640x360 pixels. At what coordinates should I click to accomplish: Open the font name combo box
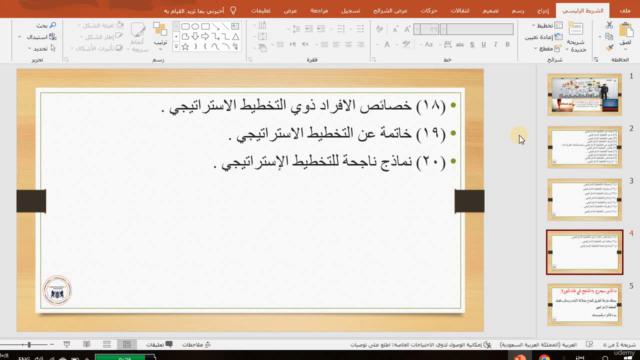477,29
